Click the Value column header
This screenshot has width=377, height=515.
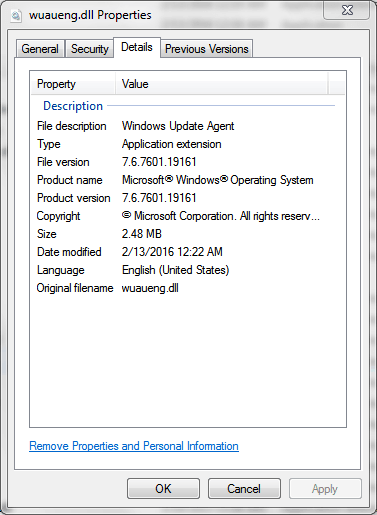coord(222,84)
